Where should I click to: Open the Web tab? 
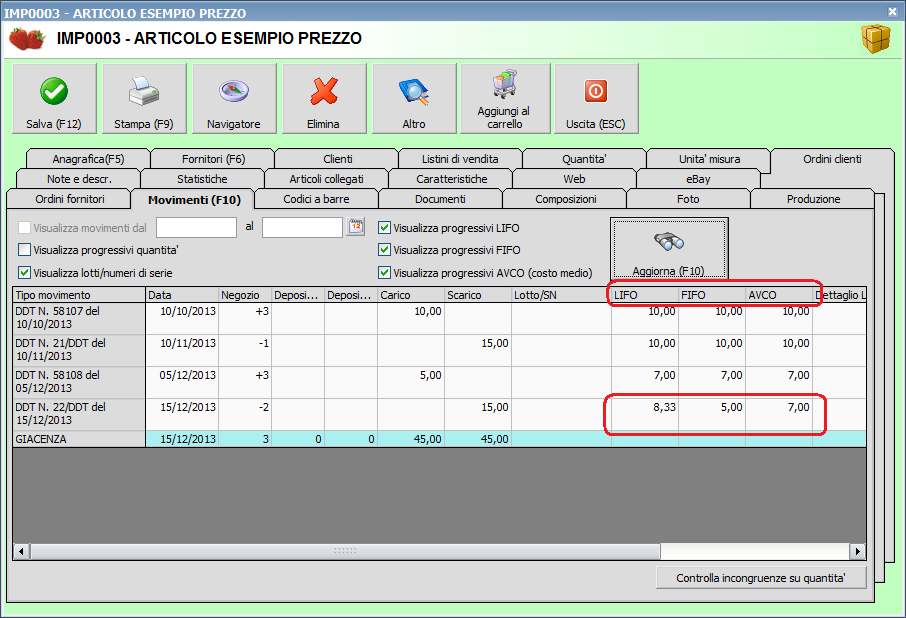[574, 179]
